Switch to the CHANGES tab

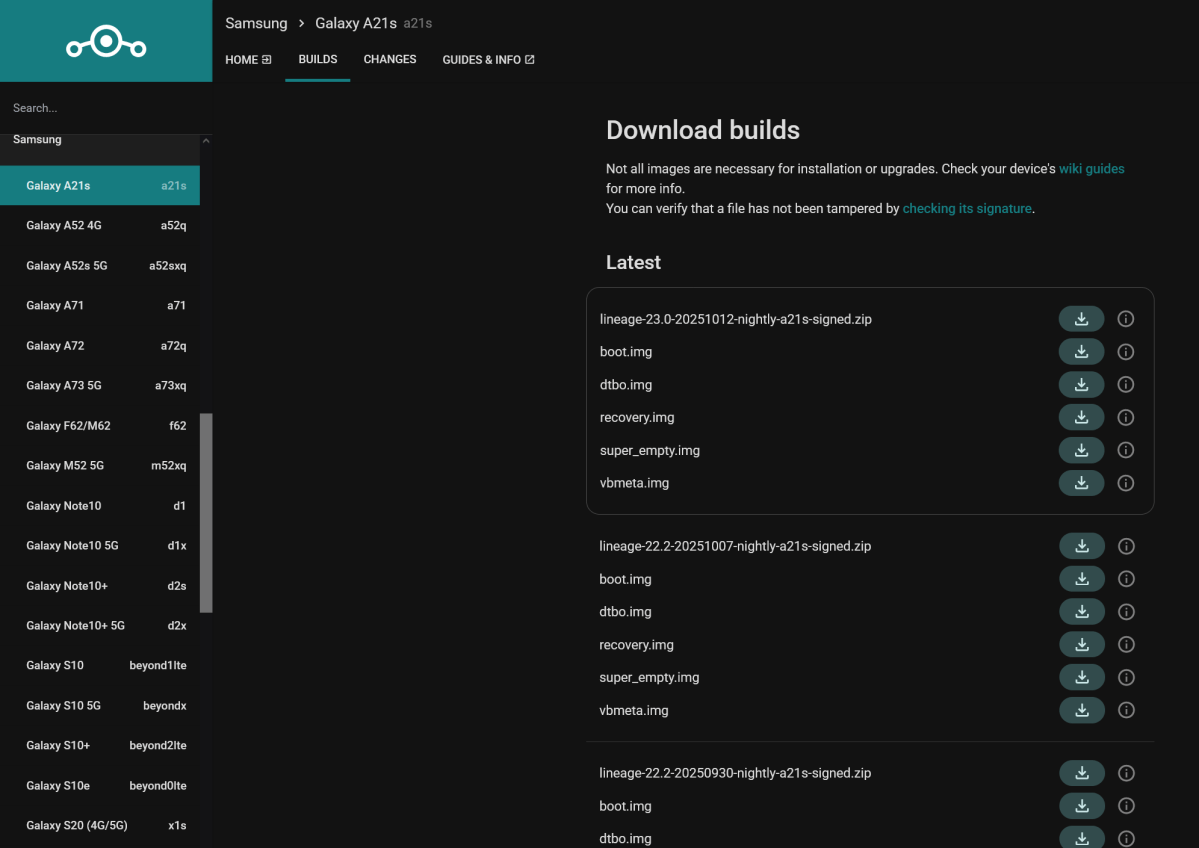coord(389,59)
